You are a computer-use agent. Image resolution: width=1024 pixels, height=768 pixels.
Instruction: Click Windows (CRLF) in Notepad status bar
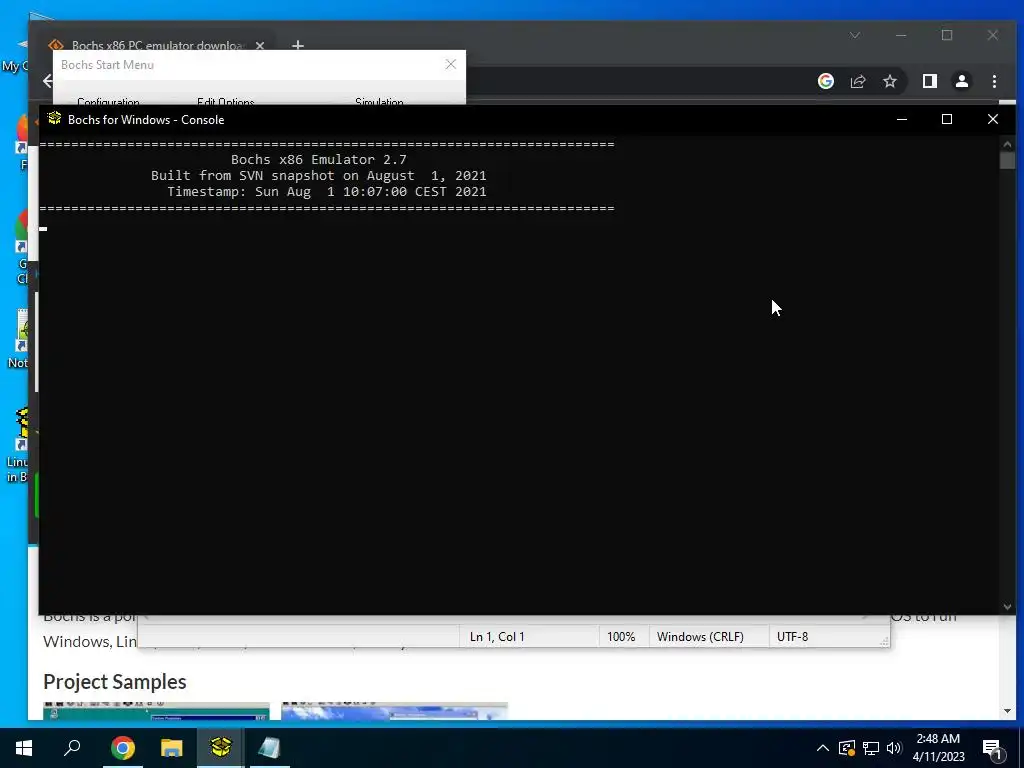[x=700, y=636]
